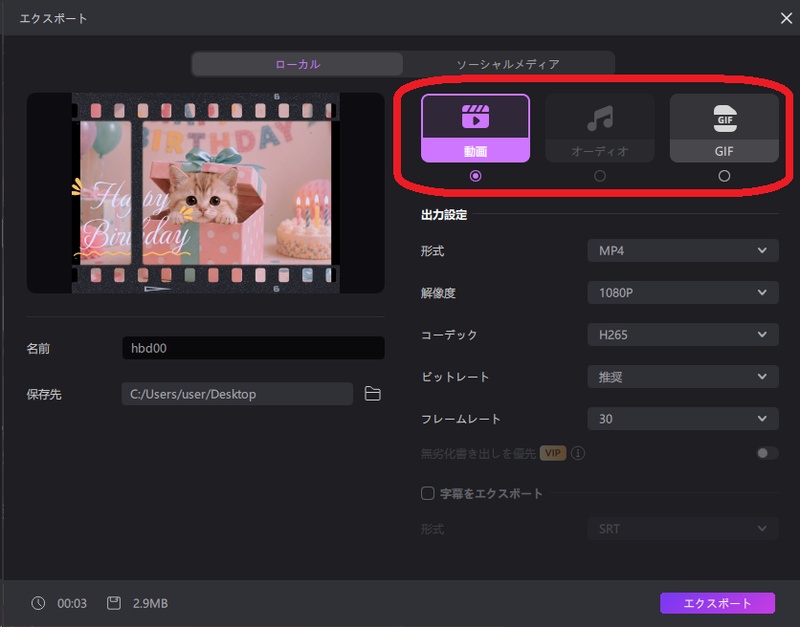Enable the 字幕をエクスポート checkbox
Image resolution: width=800 pixels, height=627 pixels.
[x=428, y=493]
